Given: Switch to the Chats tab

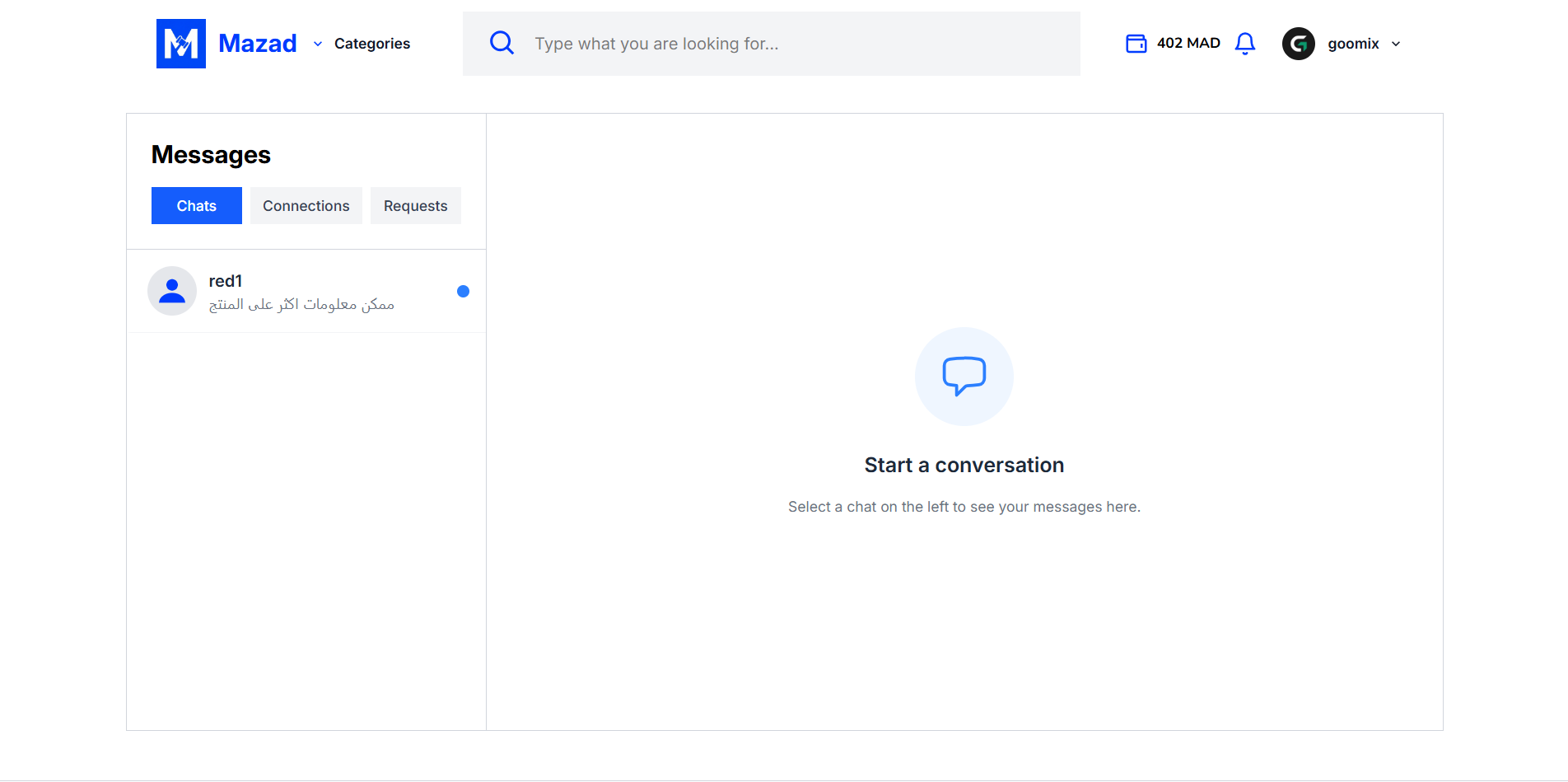Looking at the screenshot, I should coord(197,206).
